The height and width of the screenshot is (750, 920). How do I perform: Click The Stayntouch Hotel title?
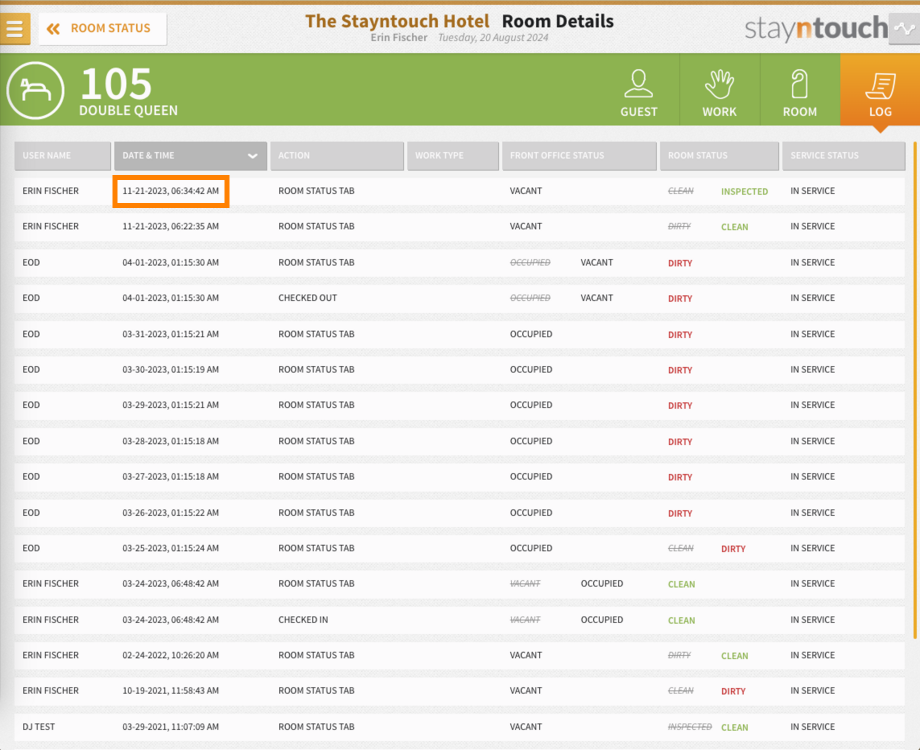(x=397, y=21)
